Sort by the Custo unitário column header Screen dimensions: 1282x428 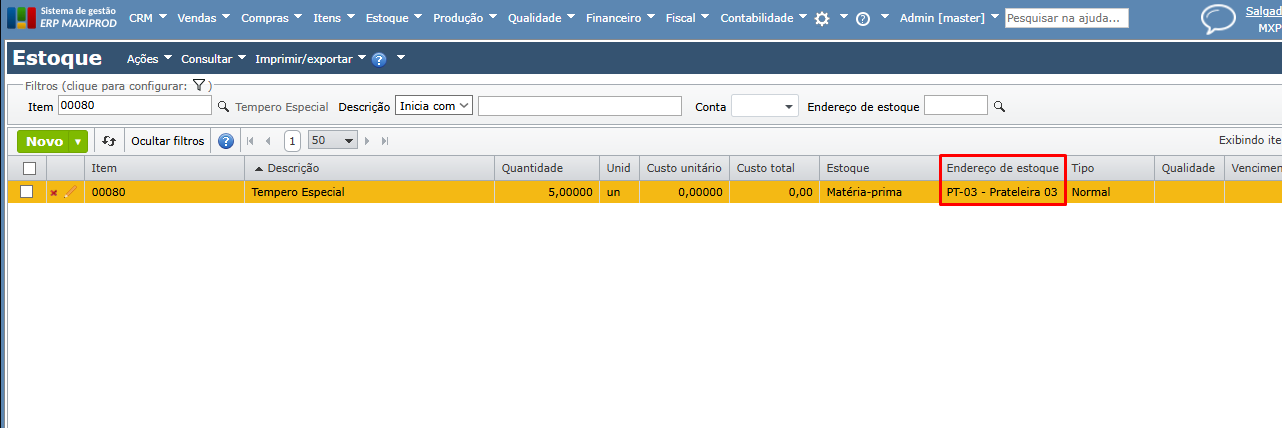(x=684, y=168)
